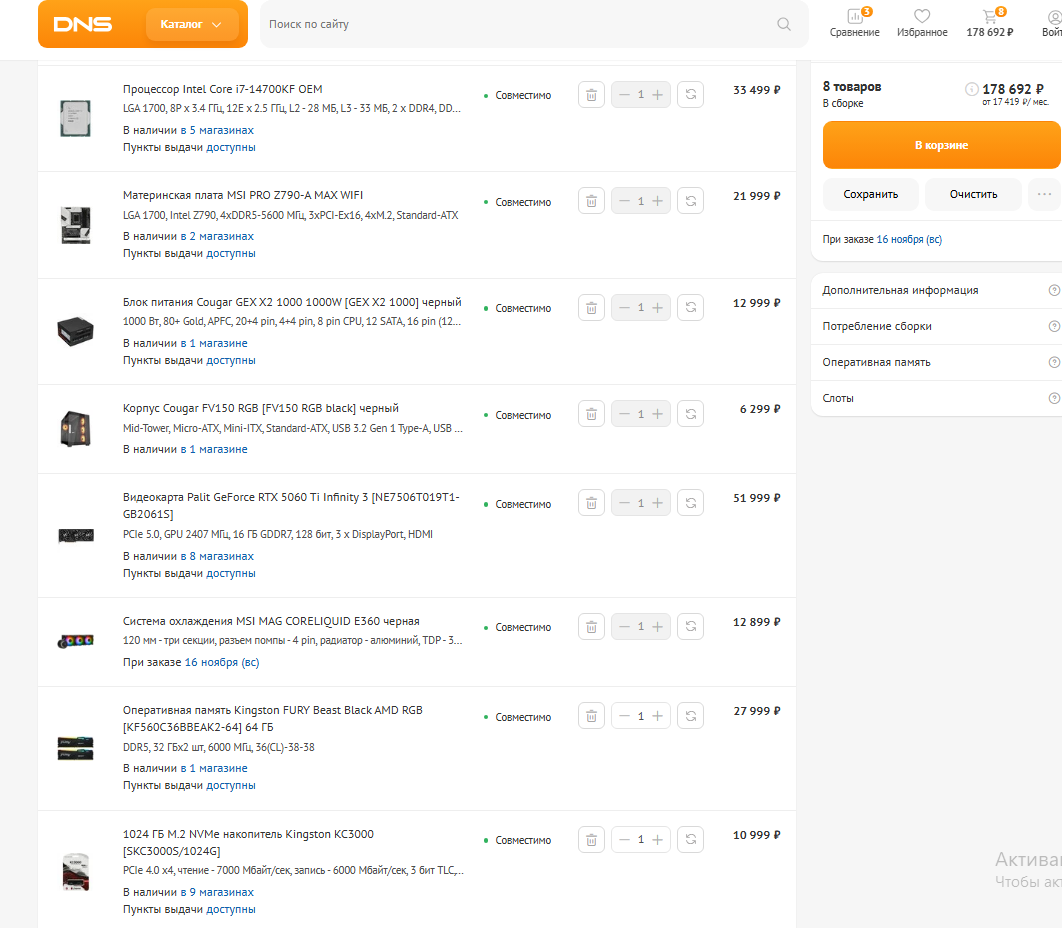Show help for Потребление сборки
Viewport: 1062px width, 928px height.
1054,326
